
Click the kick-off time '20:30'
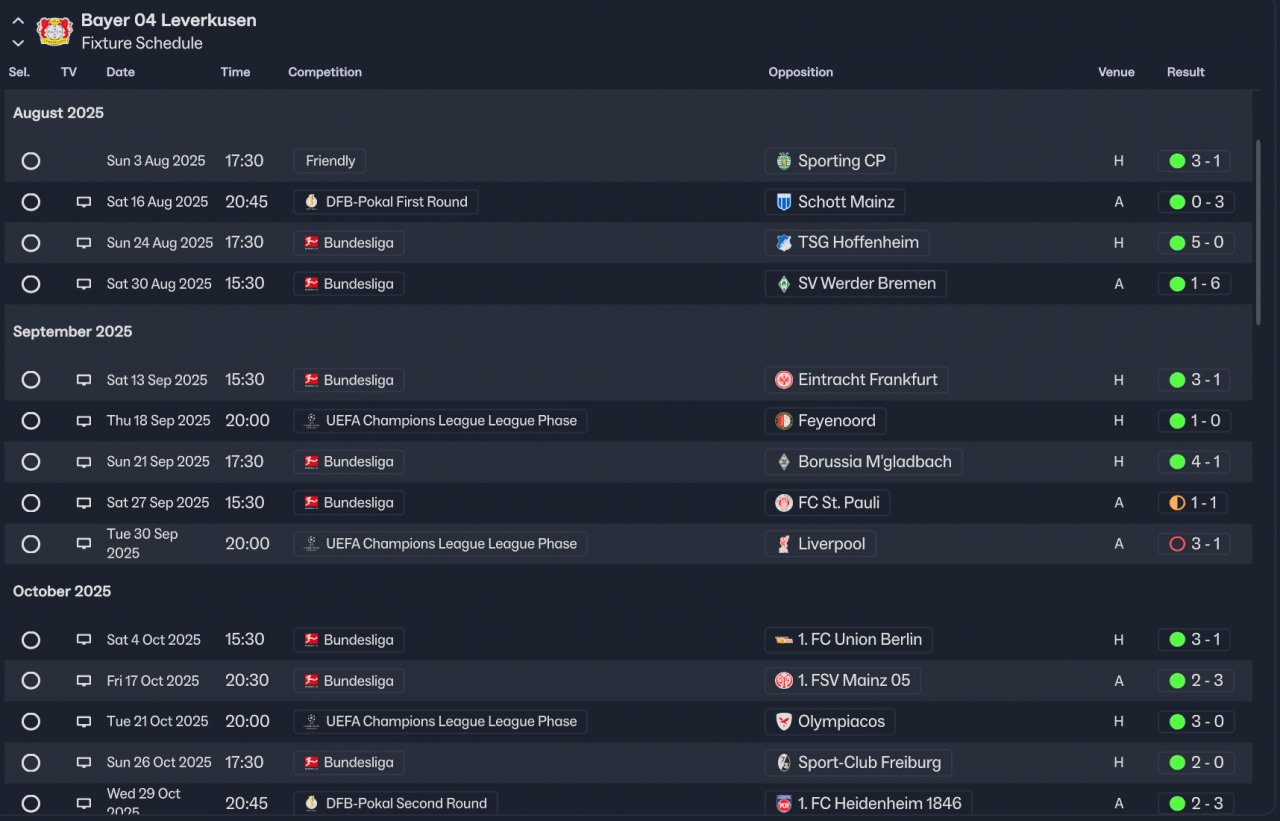point(247,681)
